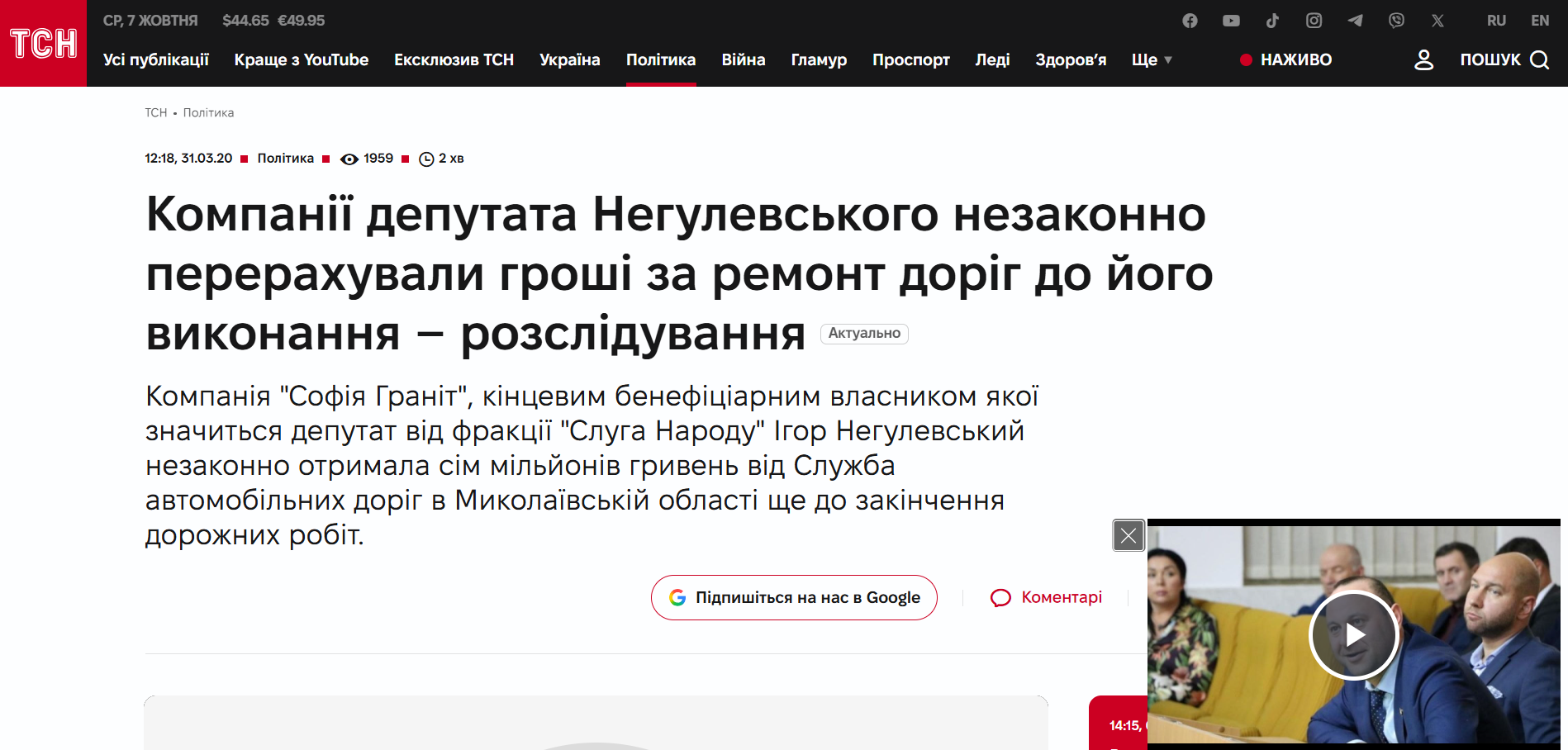Close the floating video player
Viewport: 1568px width, 750px height.
[1128, 535]
